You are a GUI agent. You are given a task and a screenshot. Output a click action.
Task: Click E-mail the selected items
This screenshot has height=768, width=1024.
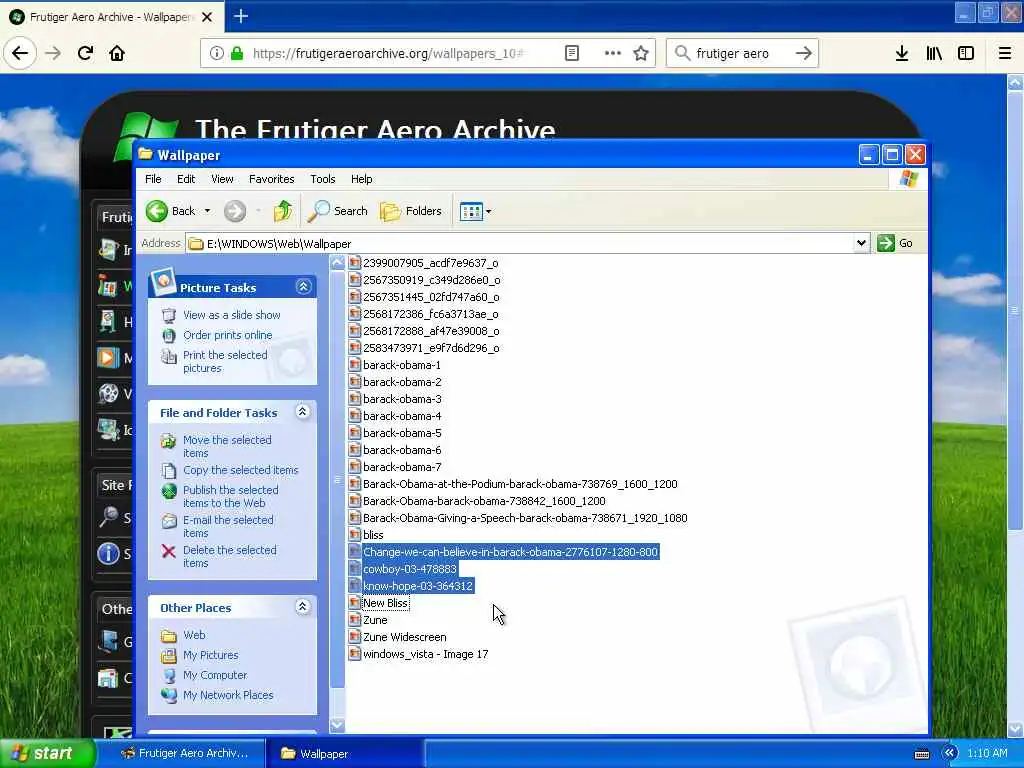tap(228, 526)
